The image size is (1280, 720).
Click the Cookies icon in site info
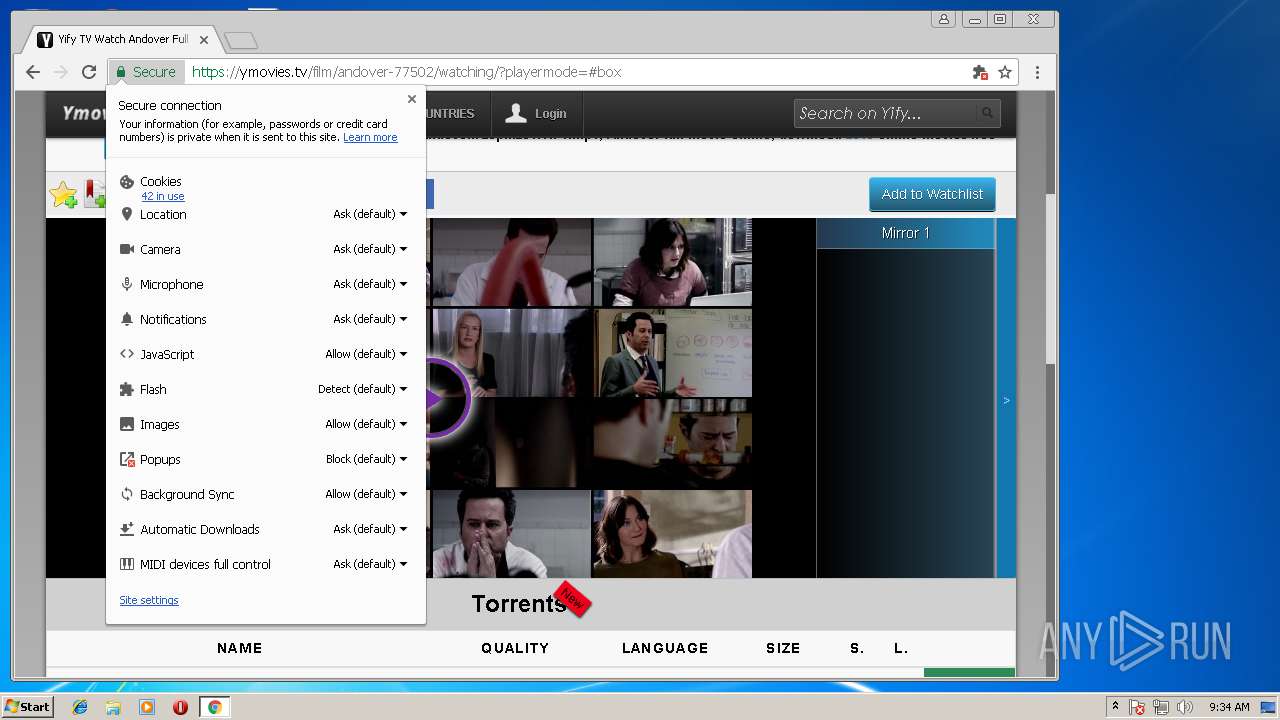[127, 182]
